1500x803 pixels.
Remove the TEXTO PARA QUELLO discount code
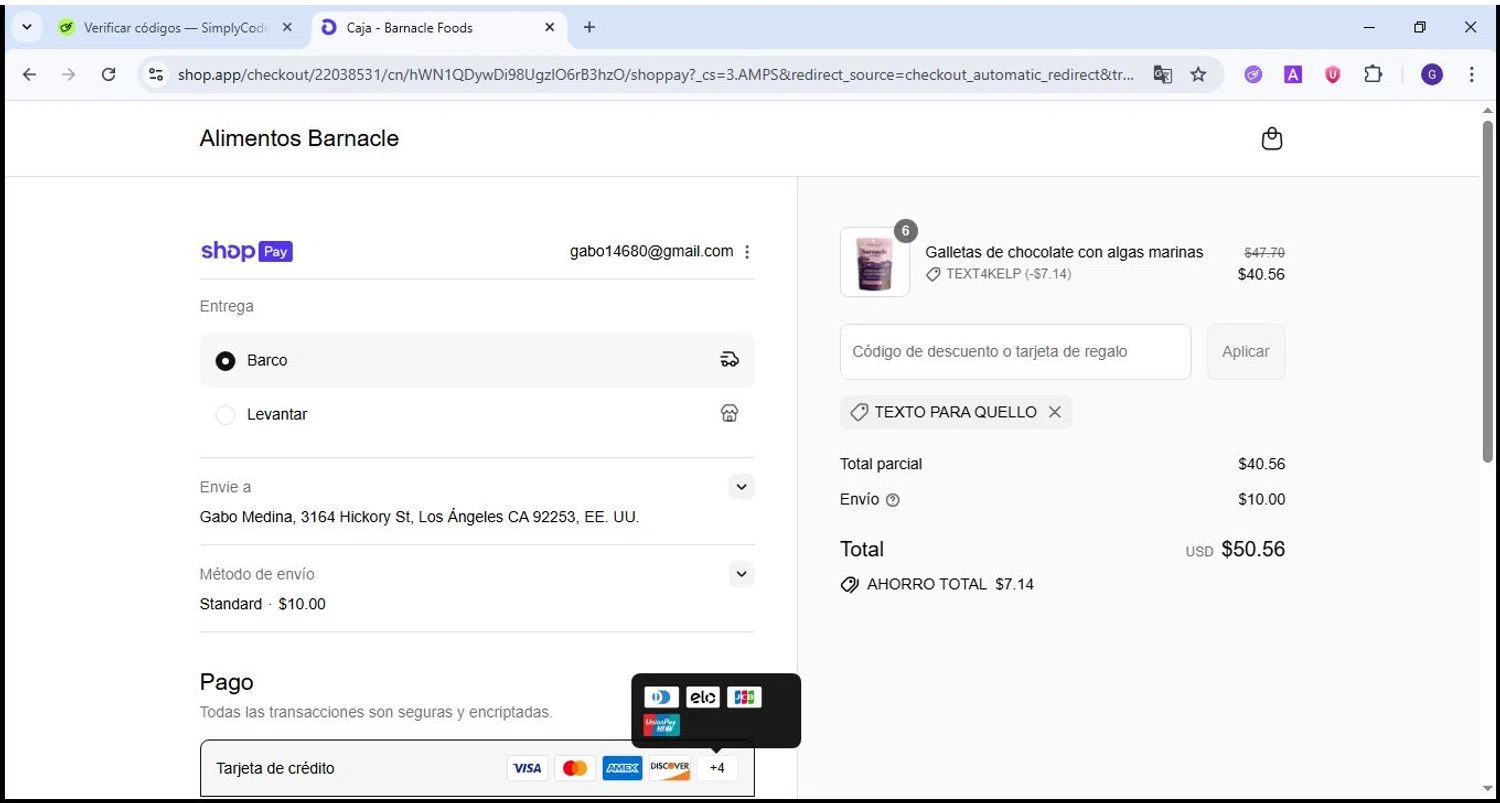[x=1054, y=412]
